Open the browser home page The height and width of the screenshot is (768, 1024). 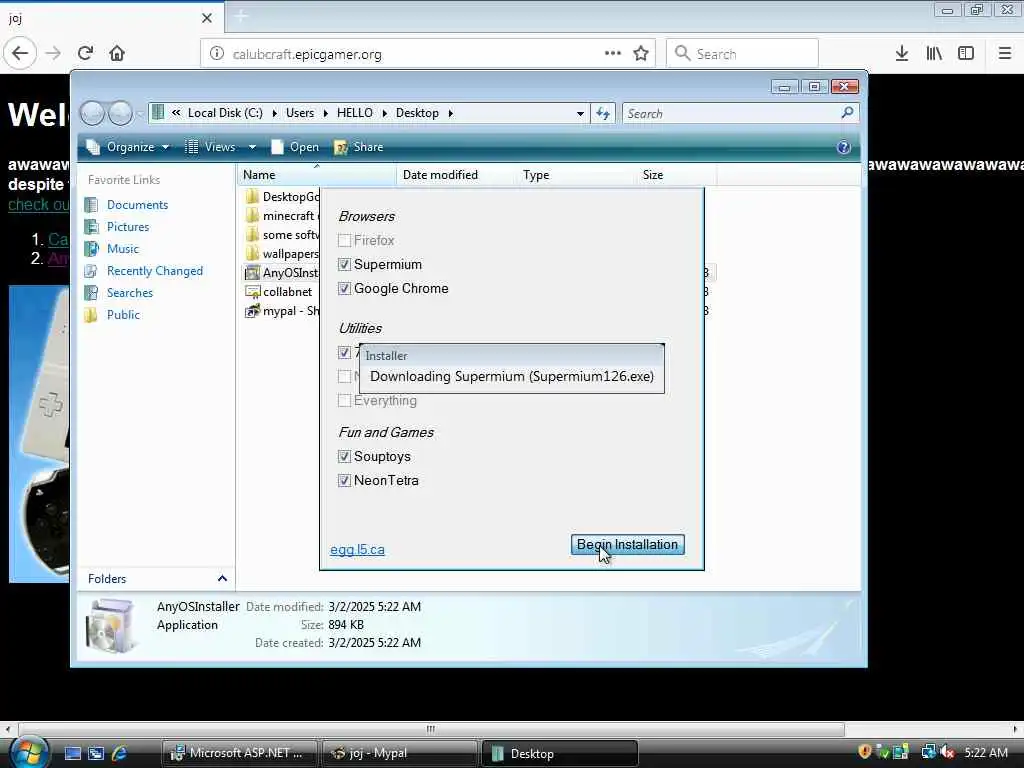point(117,53)
